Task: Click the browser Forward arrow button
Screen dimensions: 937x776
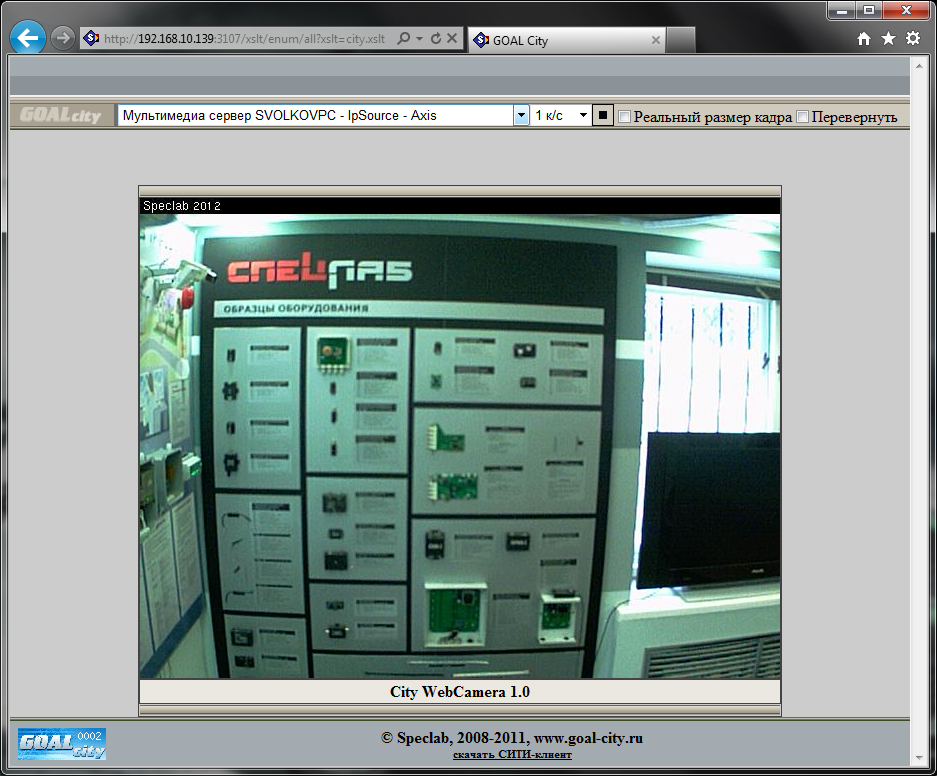Action: [62, 38]
